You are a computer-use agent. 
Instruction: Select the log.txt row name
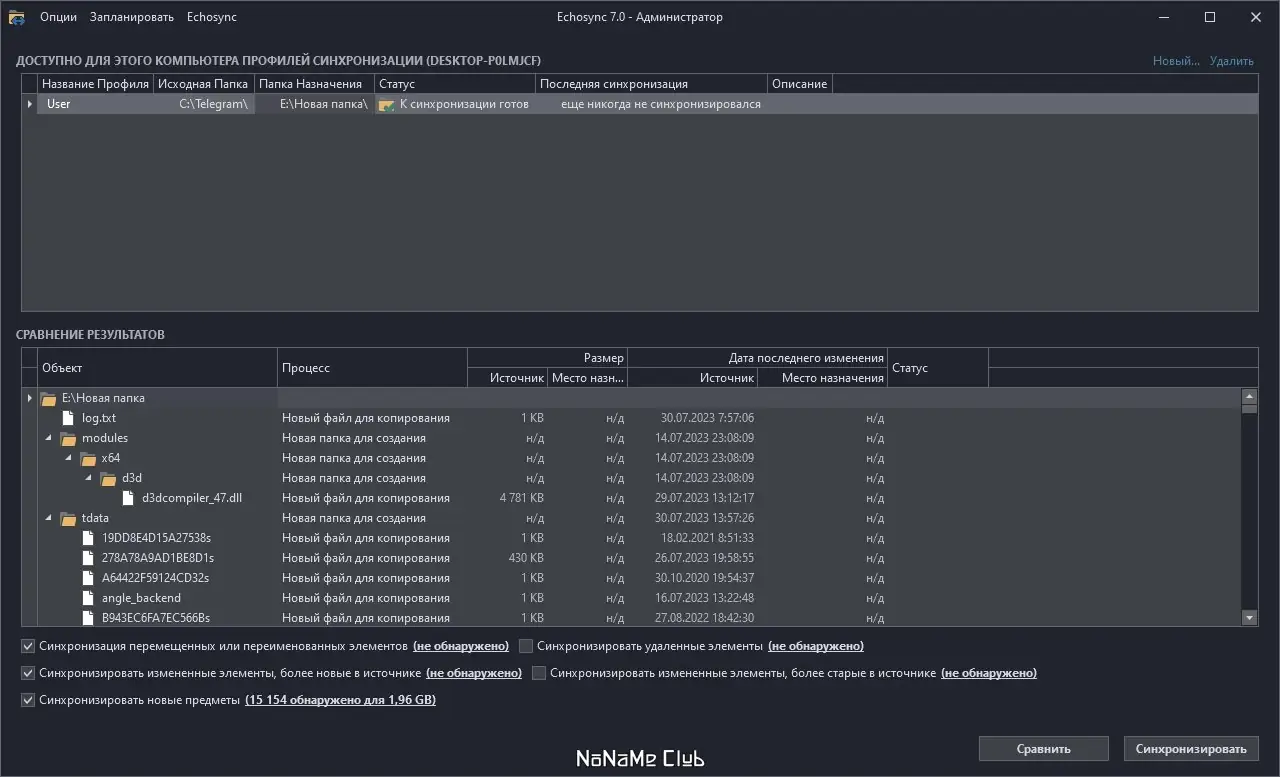tap(99, 418)
